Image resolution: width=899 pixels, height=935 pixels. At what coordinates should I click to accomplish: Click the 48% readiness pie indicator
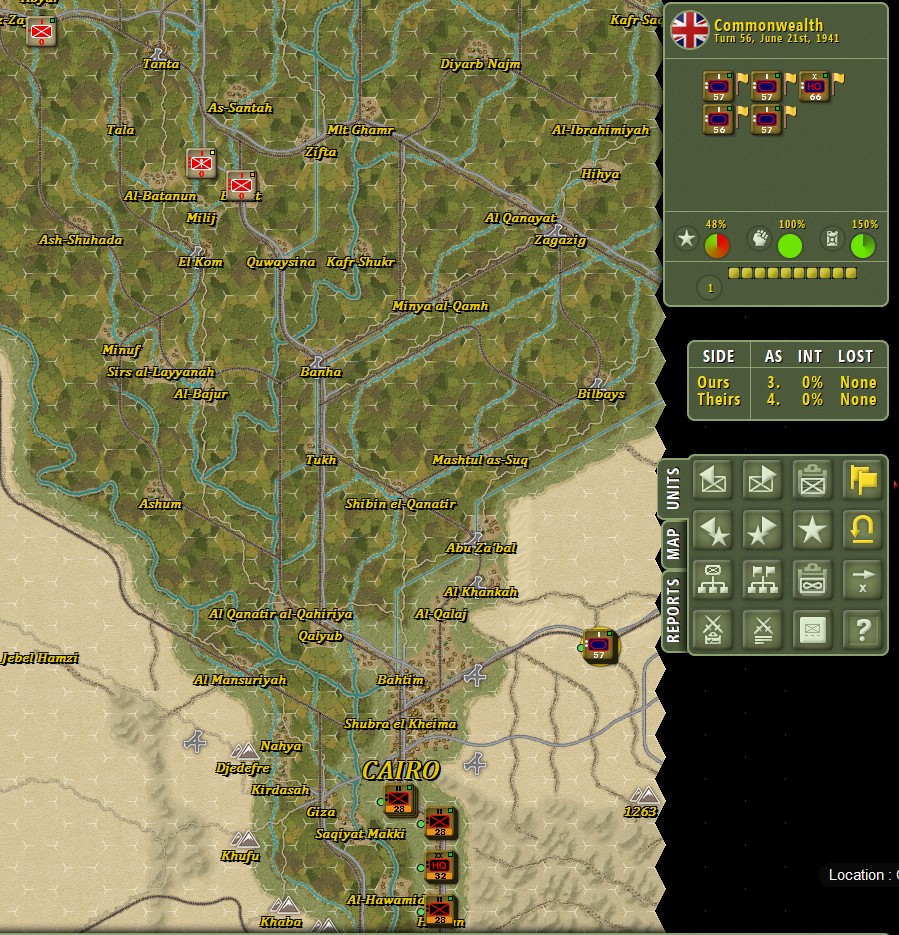(x=717, y=245)
